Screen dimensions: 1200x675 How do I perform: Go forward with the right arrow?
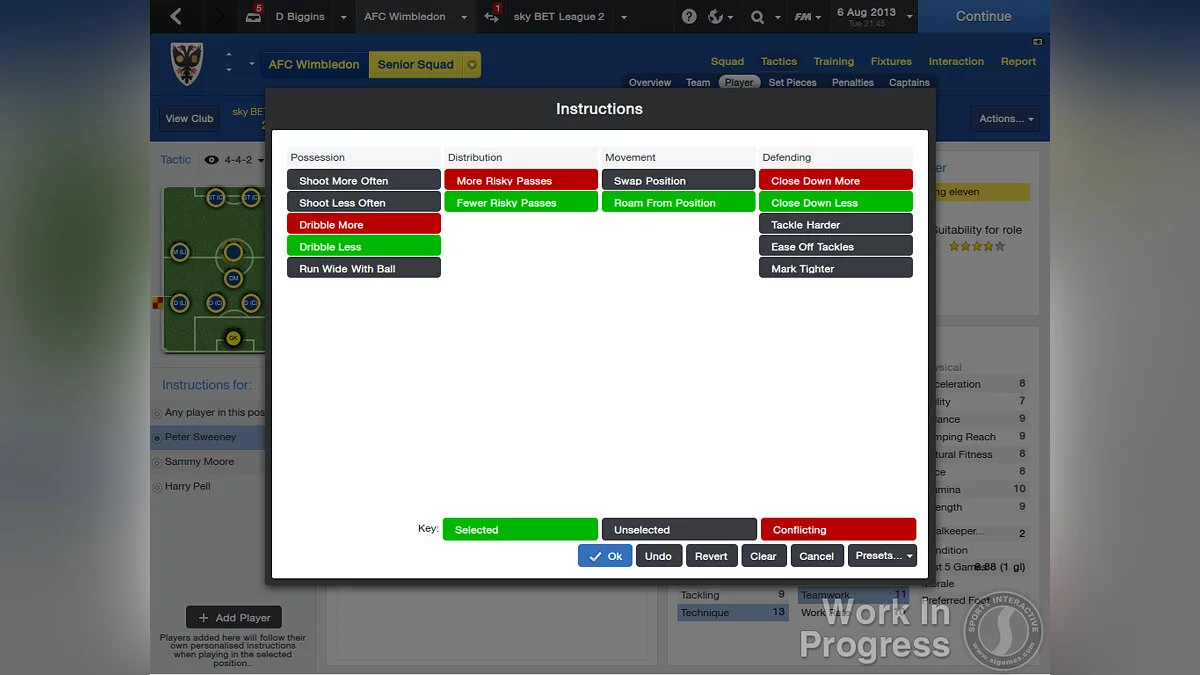(x=220, y=16)
